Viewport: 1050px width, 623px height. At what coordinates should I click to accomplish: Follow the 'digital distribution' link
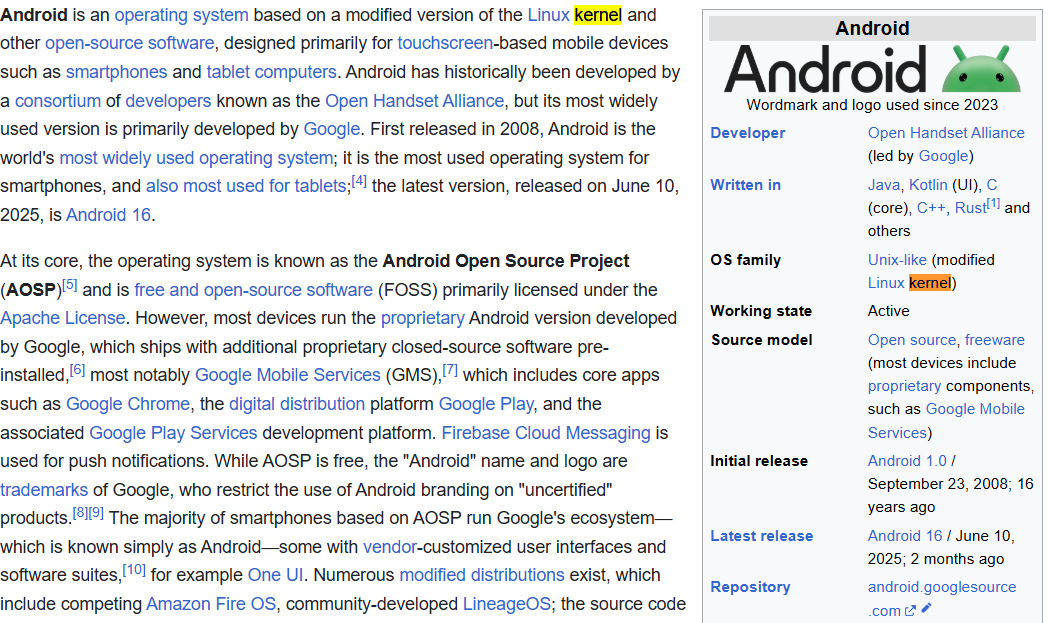tap(297, 405)
